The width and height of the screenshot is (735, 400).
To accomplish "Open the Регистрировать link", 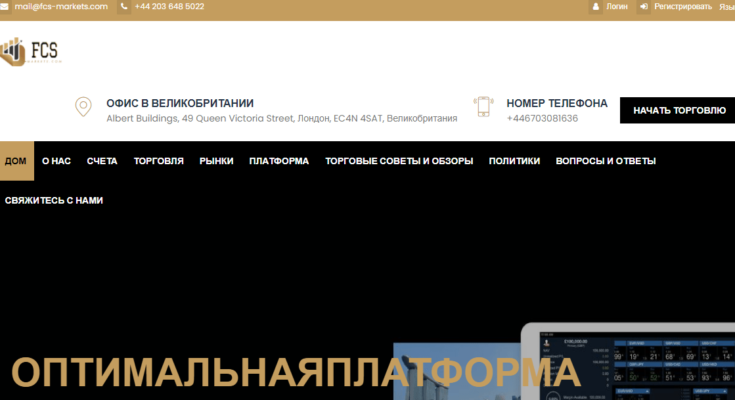I will pos(682,7).
